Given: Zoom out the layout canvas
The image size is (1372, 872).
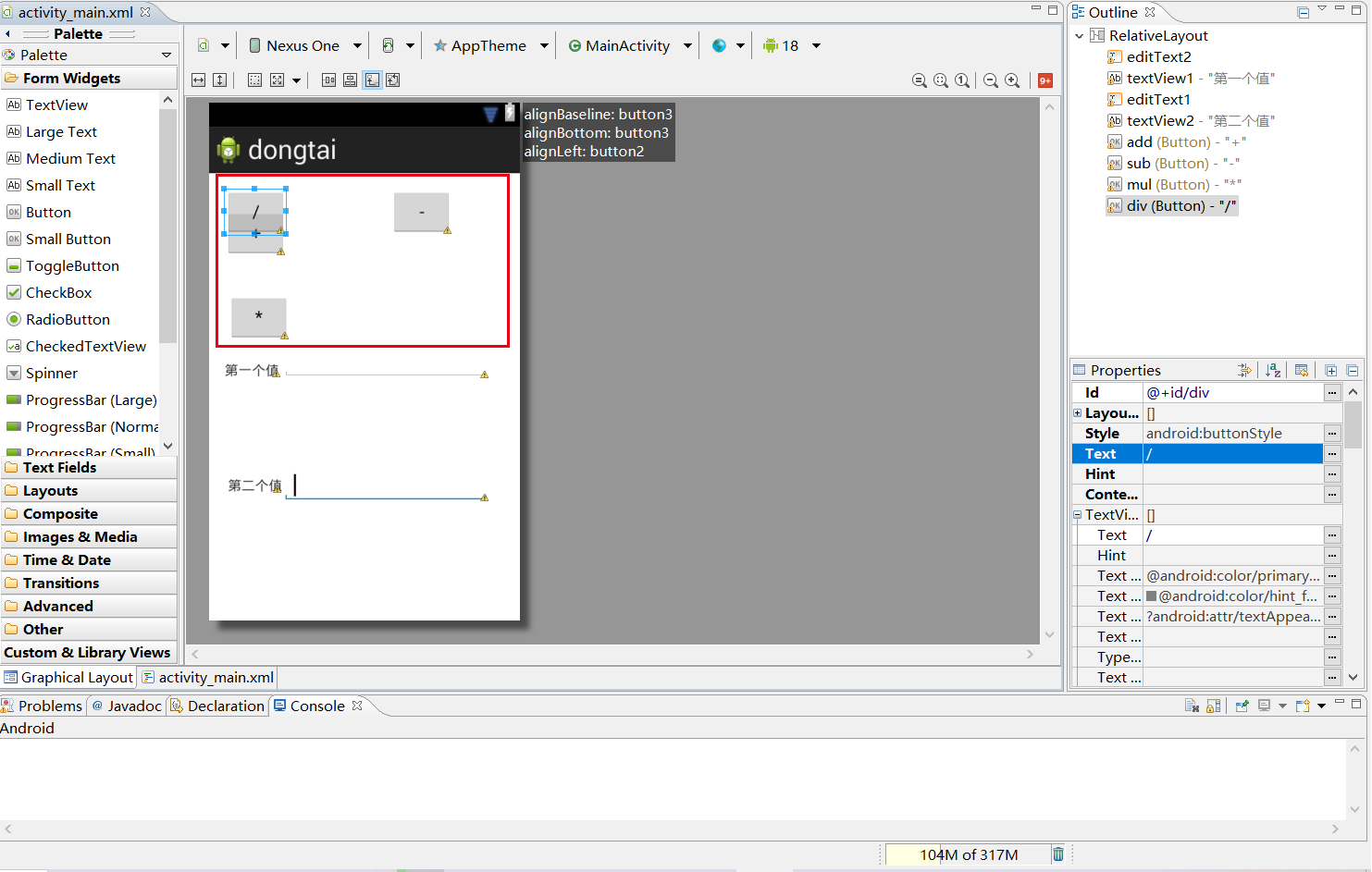Looking at the screenshot, I should pos(990,80).
